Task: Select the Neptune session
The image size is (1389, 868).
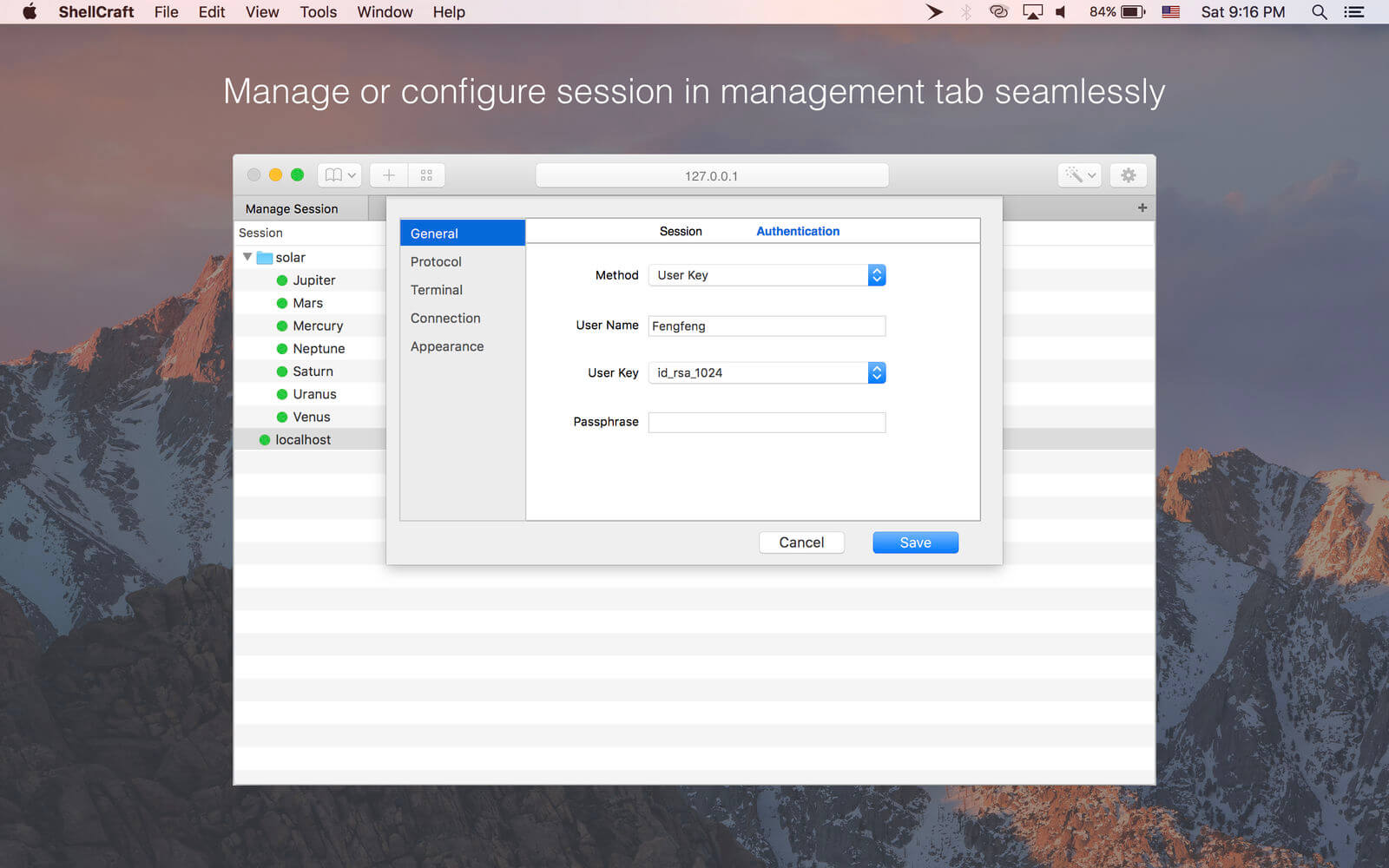Action: coord(319,348)
